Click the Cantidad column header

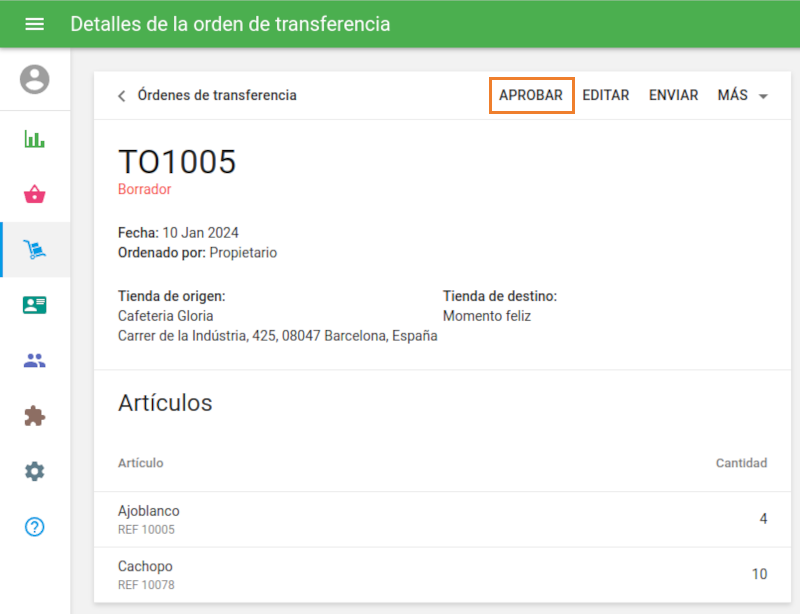tap(742, 463)
